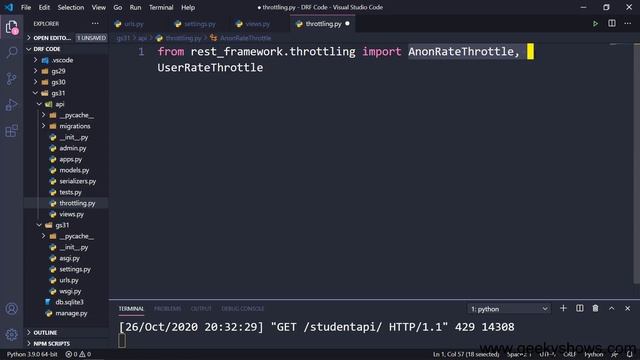Switch to the Debug Console panel tab
The width and height of the screenshot is (640, 360).
click(242, 309)
